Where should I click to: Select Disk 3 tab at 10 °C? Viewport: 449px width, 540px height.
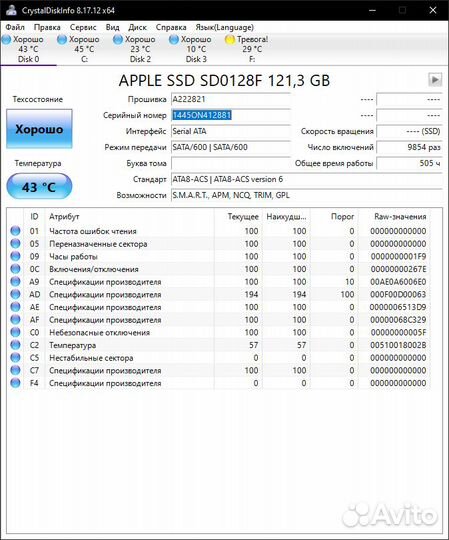tap(196, 49)
